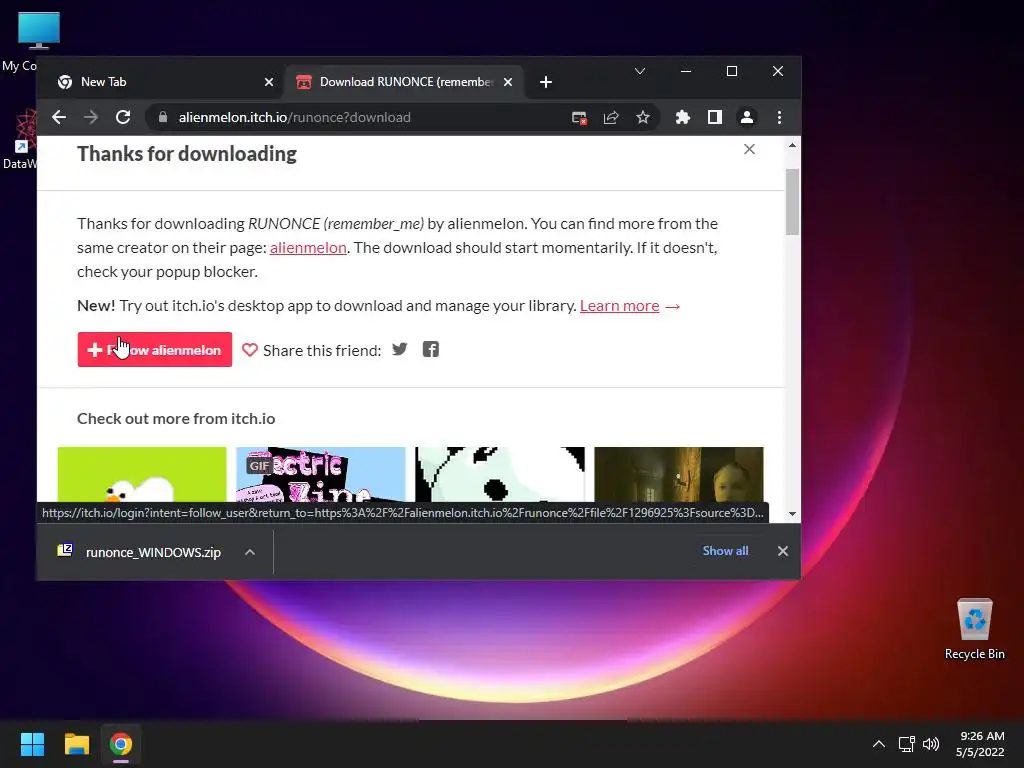The image size is (1024, 768).
Task: Click the page scrollbar down arrow
Action: point(792,514)
